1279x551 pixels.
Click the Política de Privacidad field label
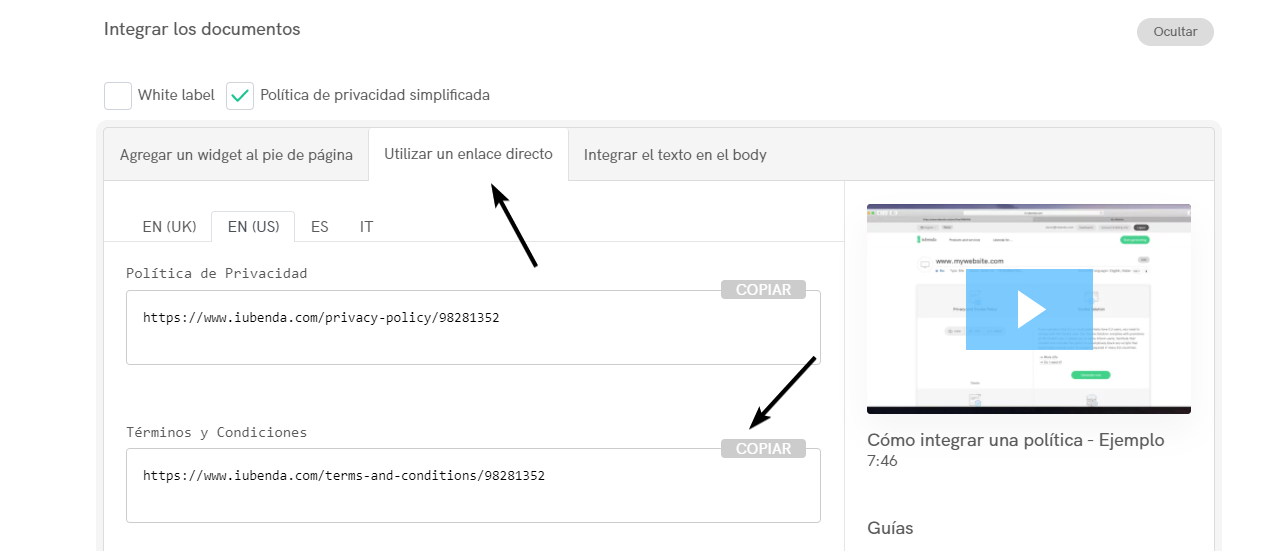(216, 273)
